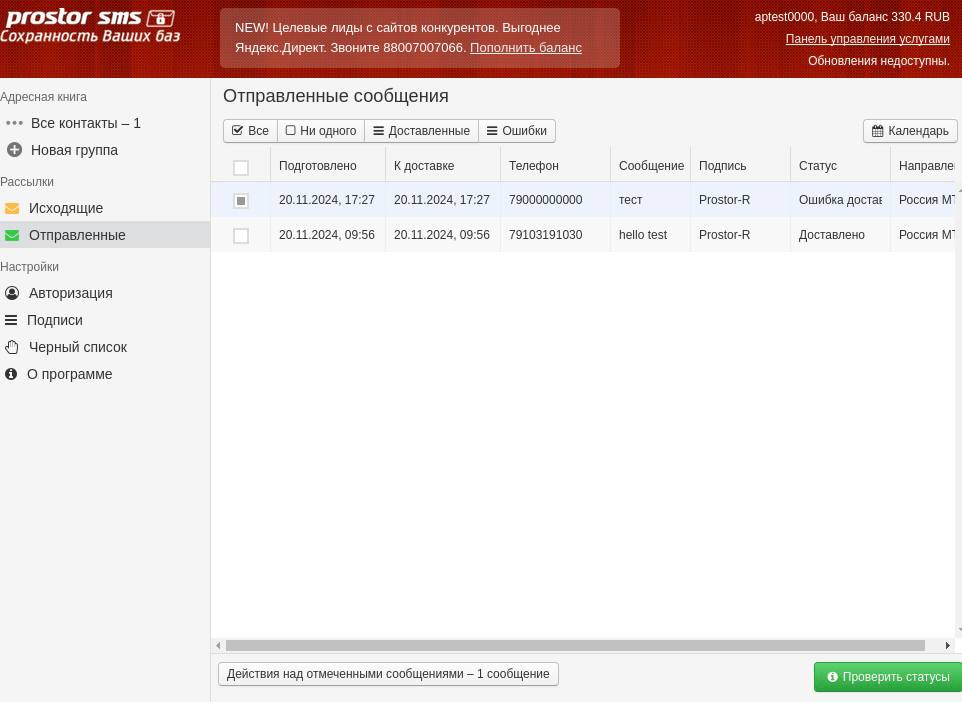The image size is (962, 702).
Task: Toggle the header select-all checkbox
Action: click(241, 168)
